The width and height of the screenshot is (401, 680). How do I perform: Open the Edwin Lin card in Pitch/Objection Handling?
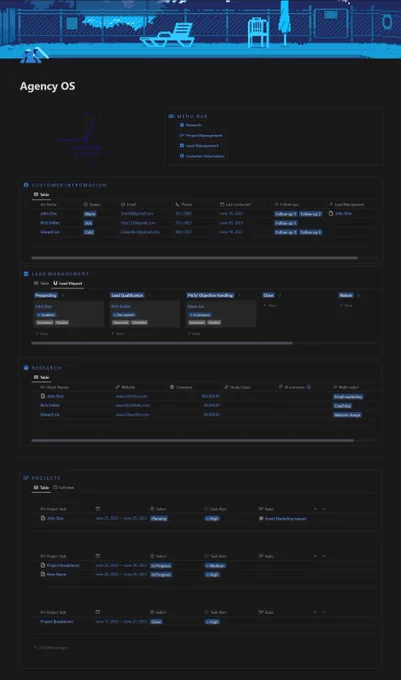click(221, 314)
